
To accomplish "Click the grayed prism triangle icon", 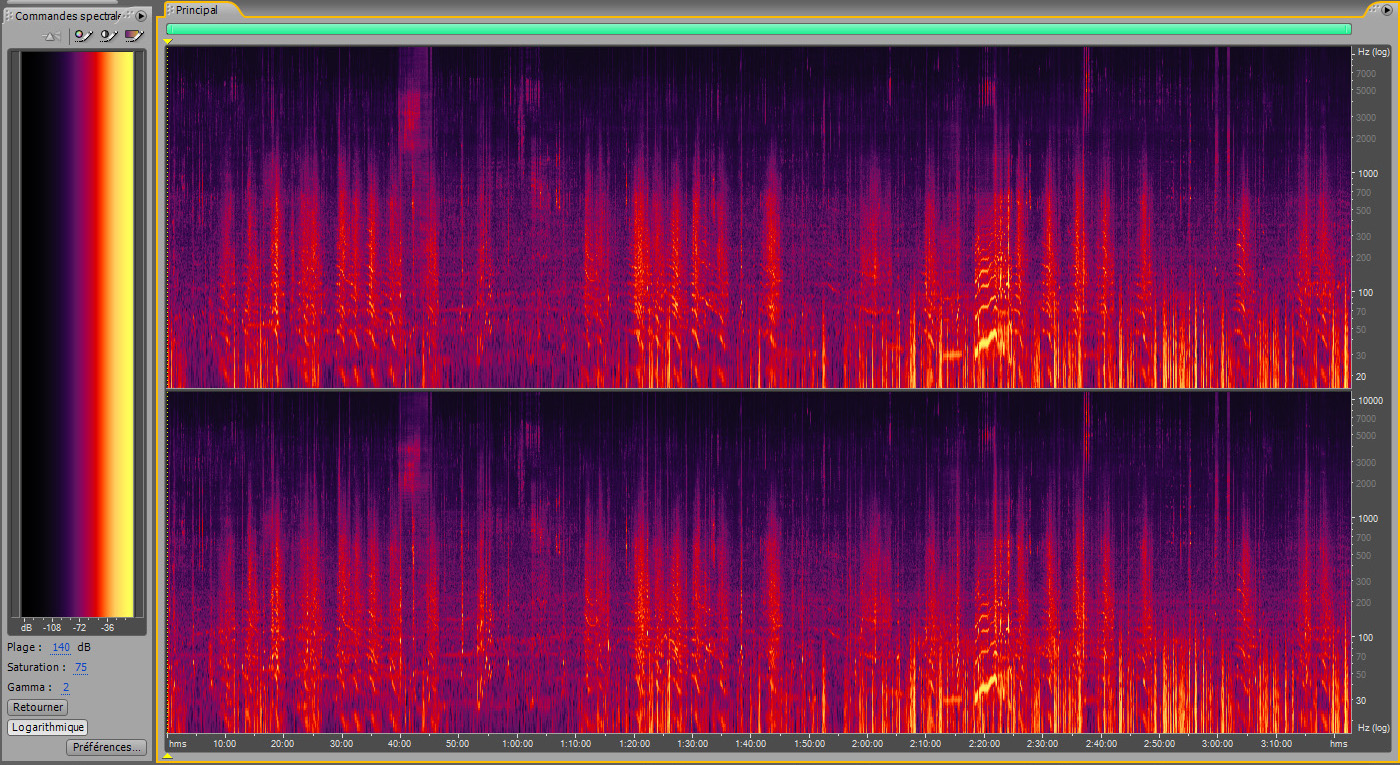I will coord(52,36).
